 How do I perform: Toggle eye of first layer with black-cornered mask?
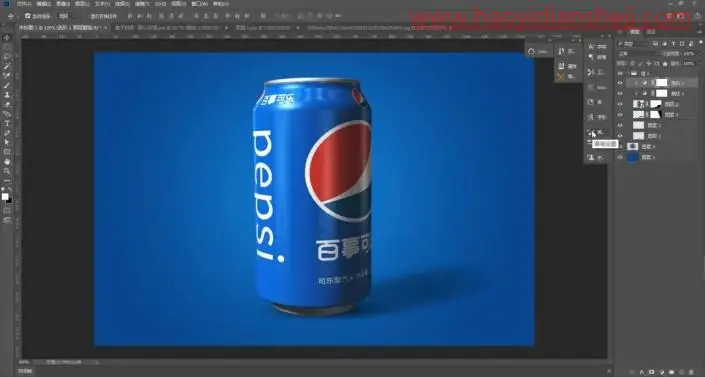[x=620, y=104]
